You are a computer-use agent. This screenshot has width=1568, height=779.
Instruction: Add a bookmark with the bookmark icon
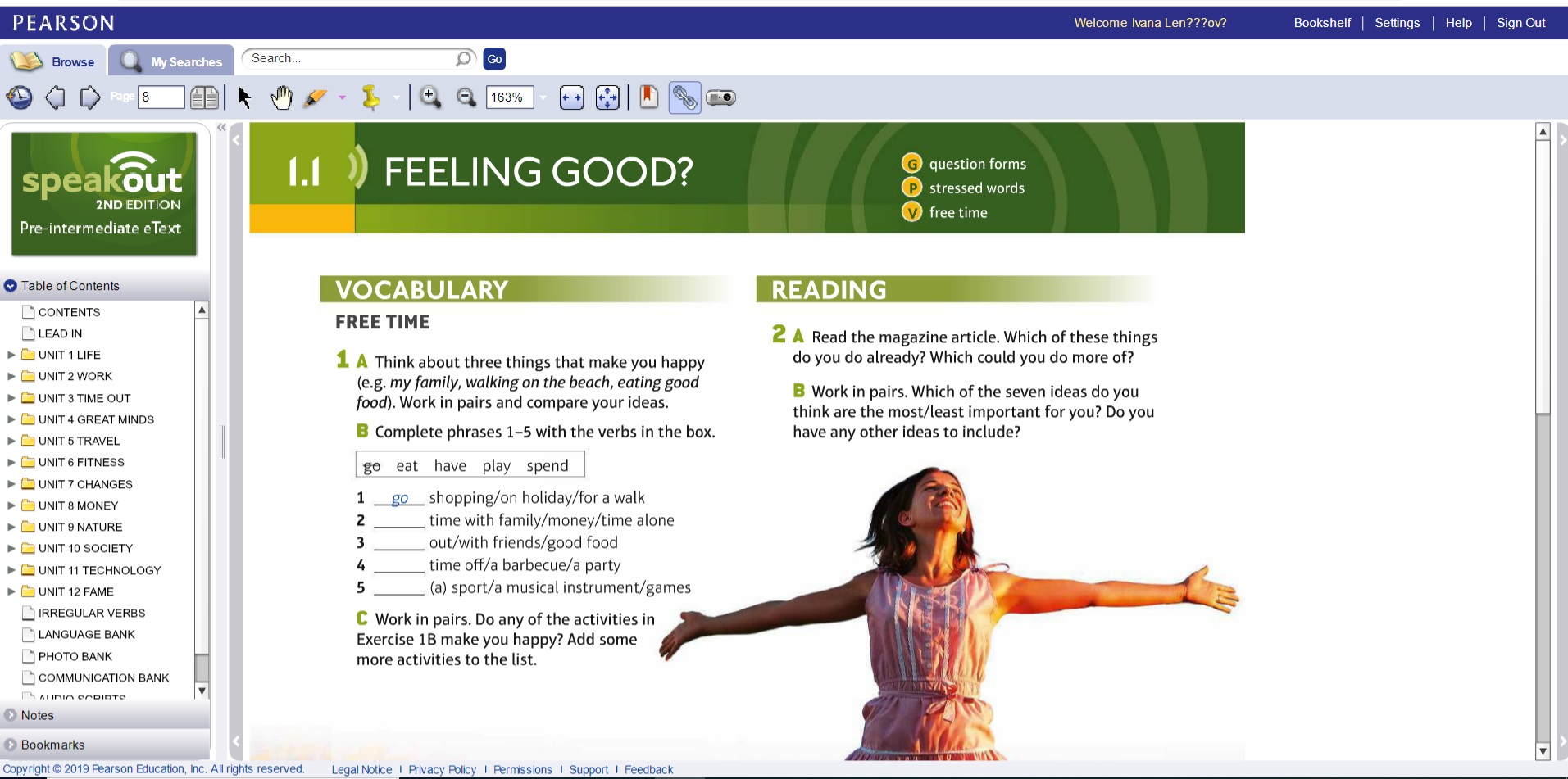(648, 97)
